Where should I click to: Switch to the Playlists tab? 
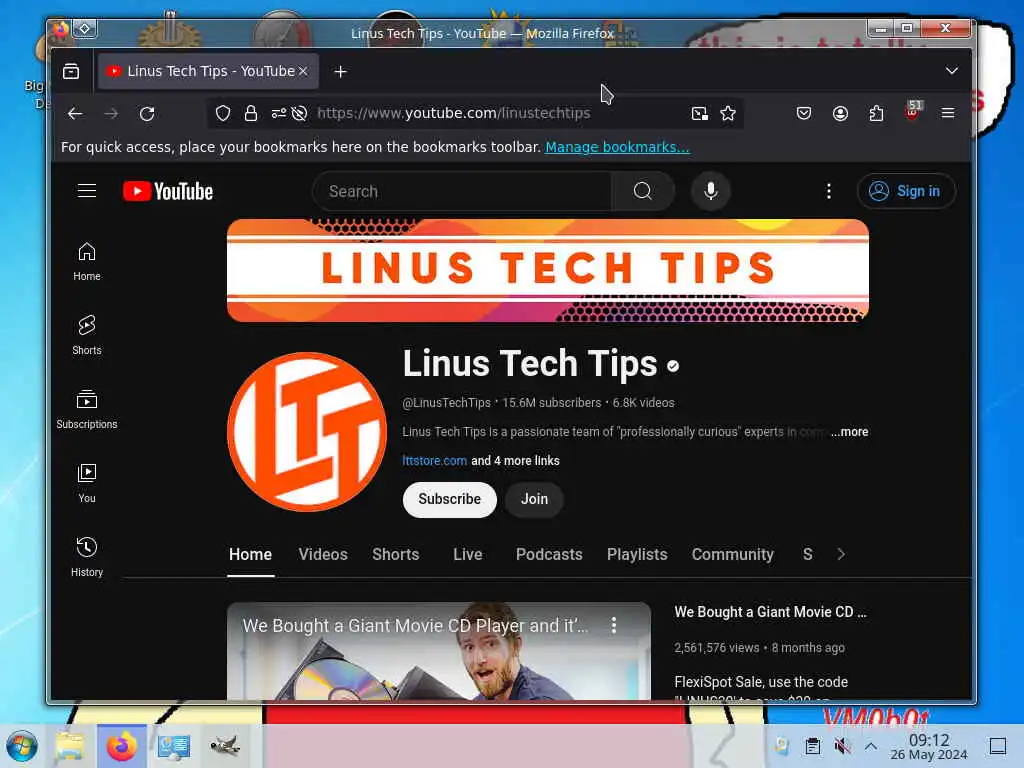(637, 554)
